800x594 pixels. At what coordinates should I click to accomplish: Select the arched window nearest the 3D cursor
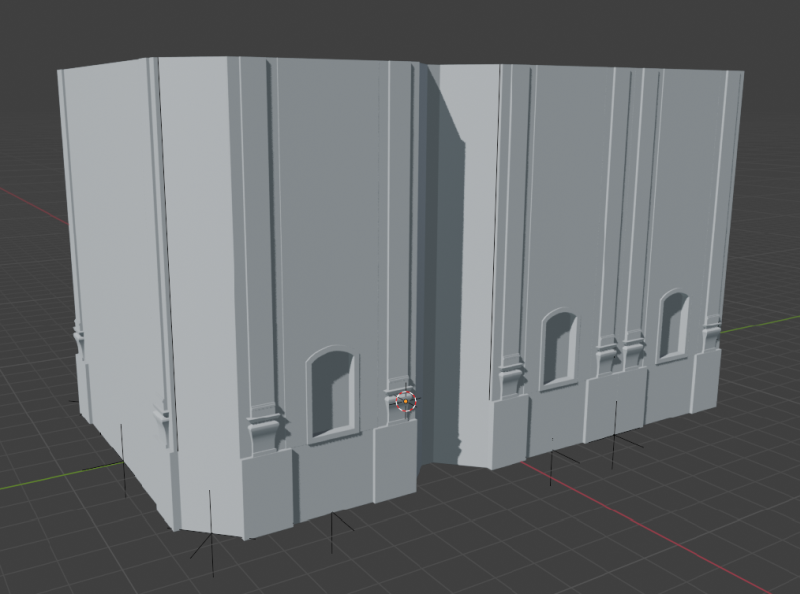click(332, 395)
